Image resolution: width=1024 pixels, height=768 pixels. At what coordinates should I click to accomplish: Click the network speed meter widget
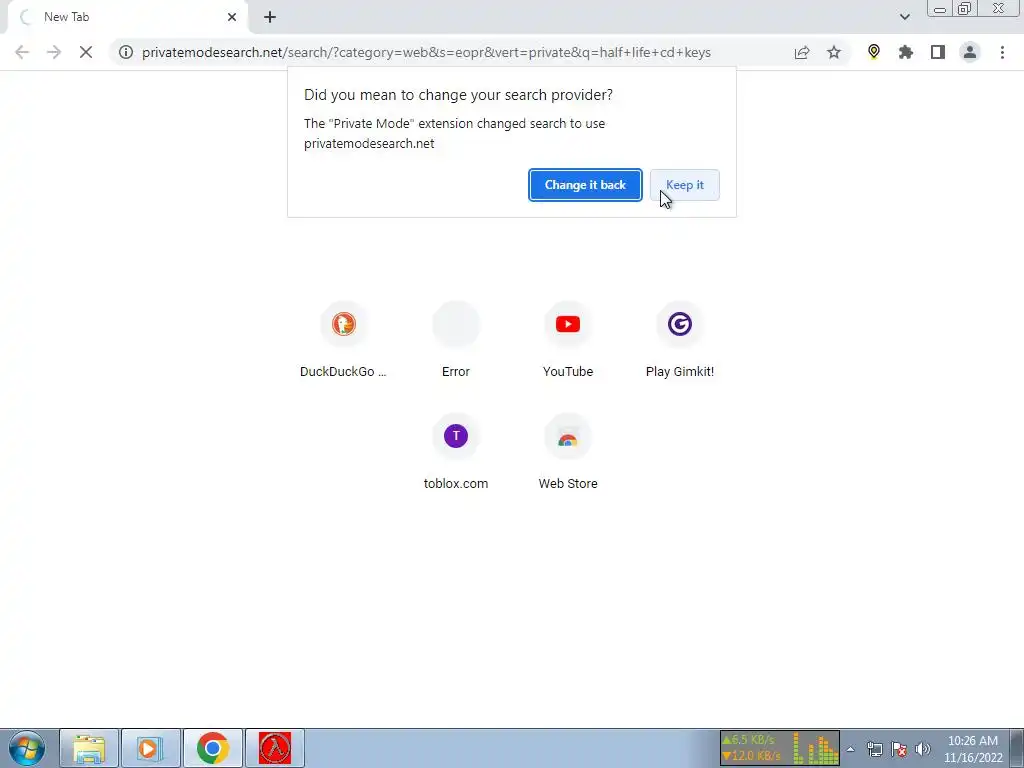click(780, 748)
